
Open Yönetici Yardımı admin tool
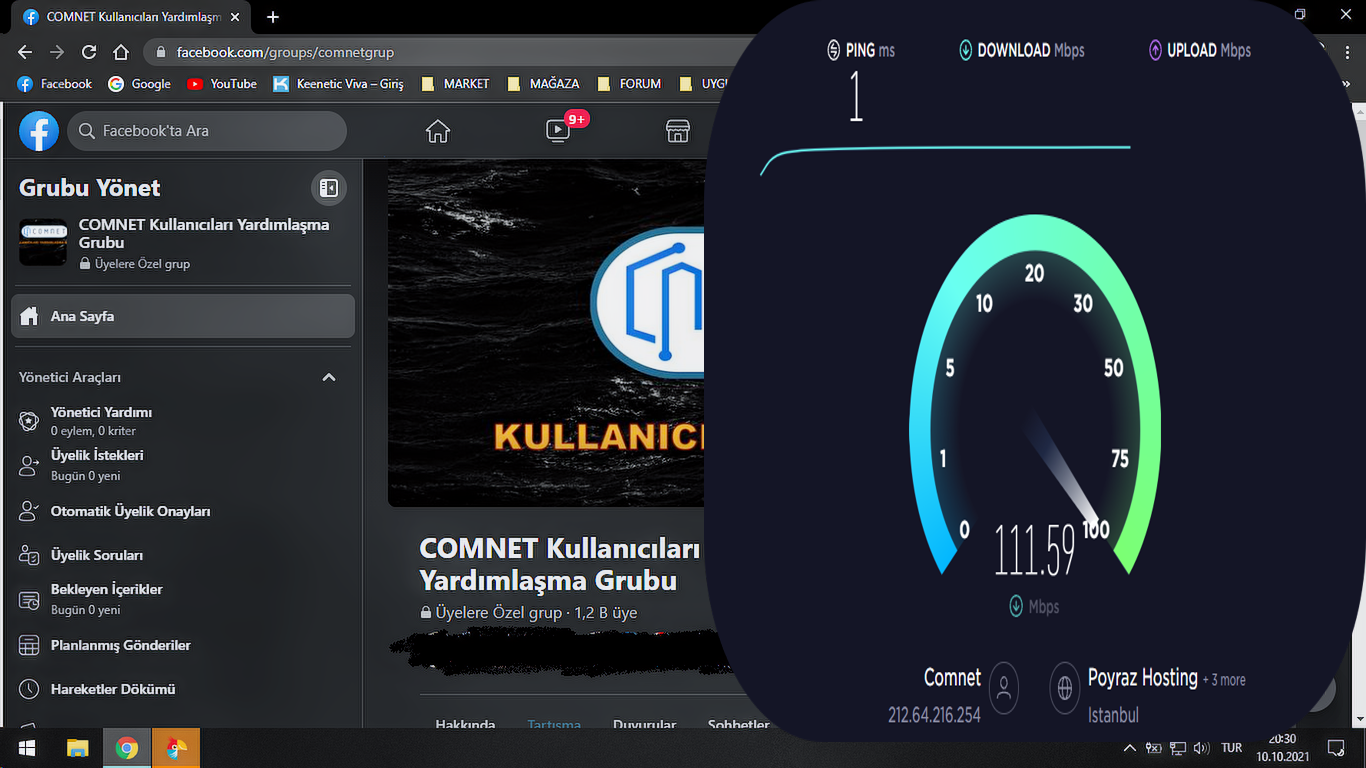pyautogui.click(x=183, y=421)
